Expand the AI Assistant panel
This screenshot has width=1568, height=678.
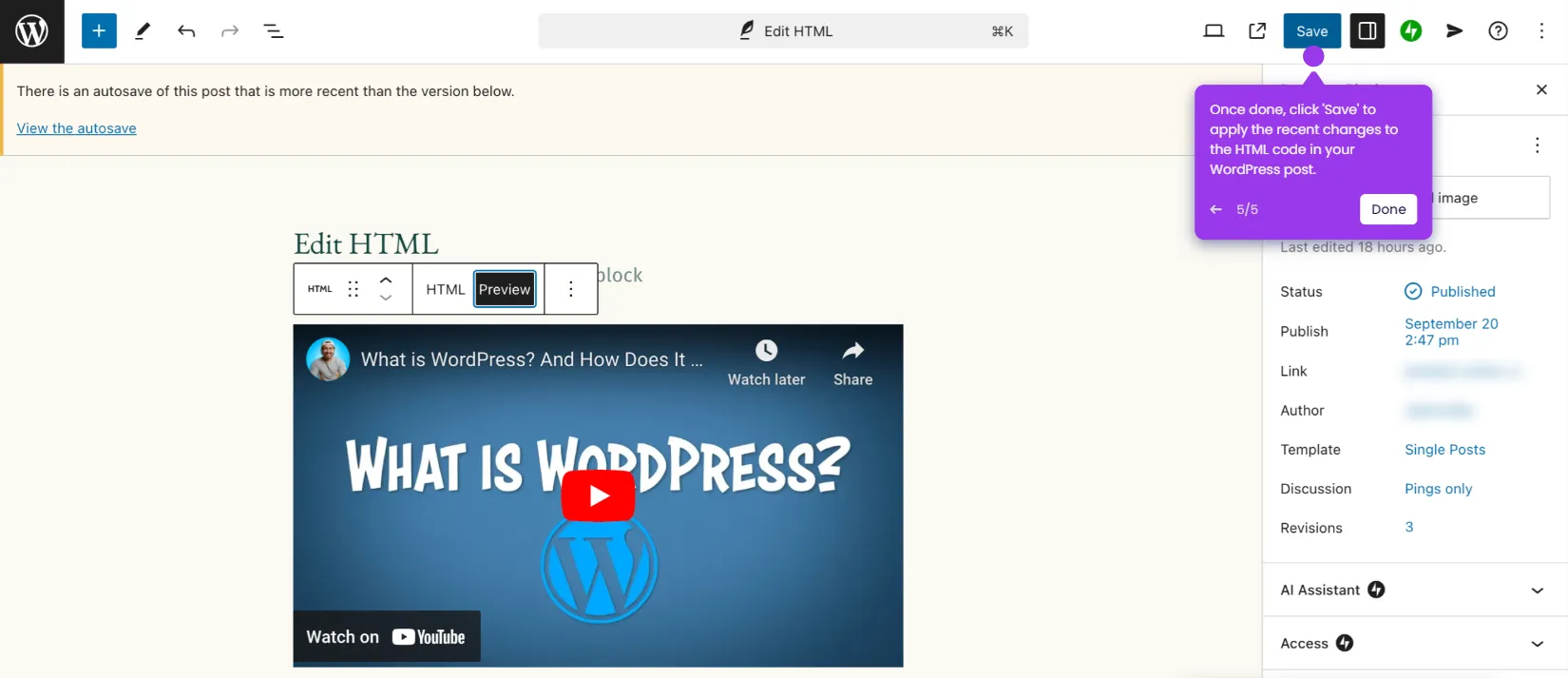pyautogui.click(x=1415, y=590)
